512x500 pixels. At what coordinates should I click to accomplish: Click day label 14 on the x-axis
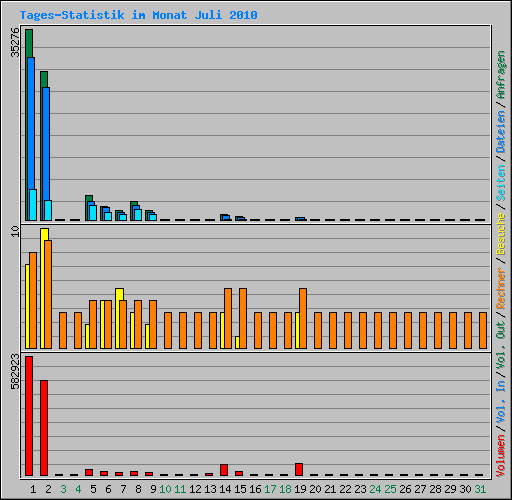coord(225,489)
